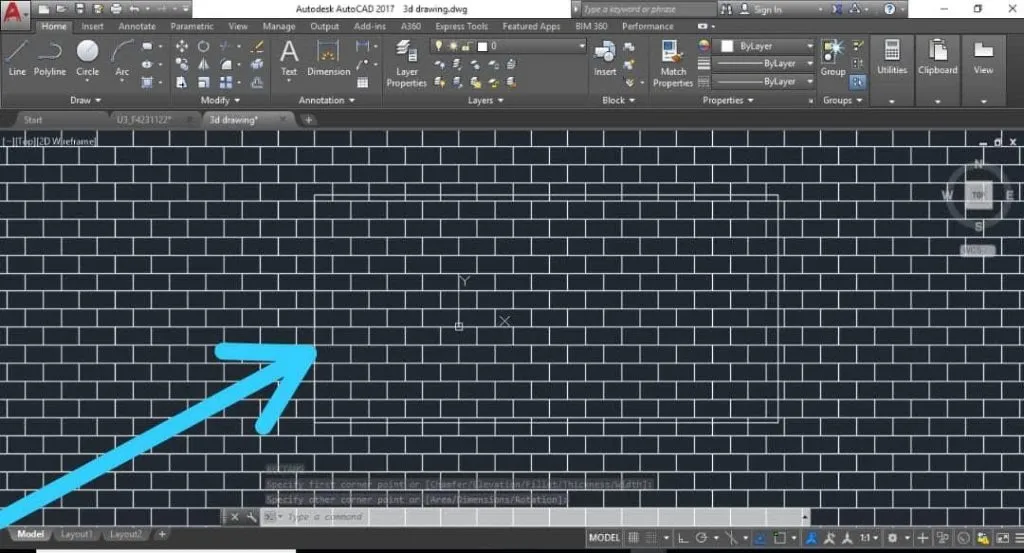Activate the Copy tool in Modify panel

(182, 64)
